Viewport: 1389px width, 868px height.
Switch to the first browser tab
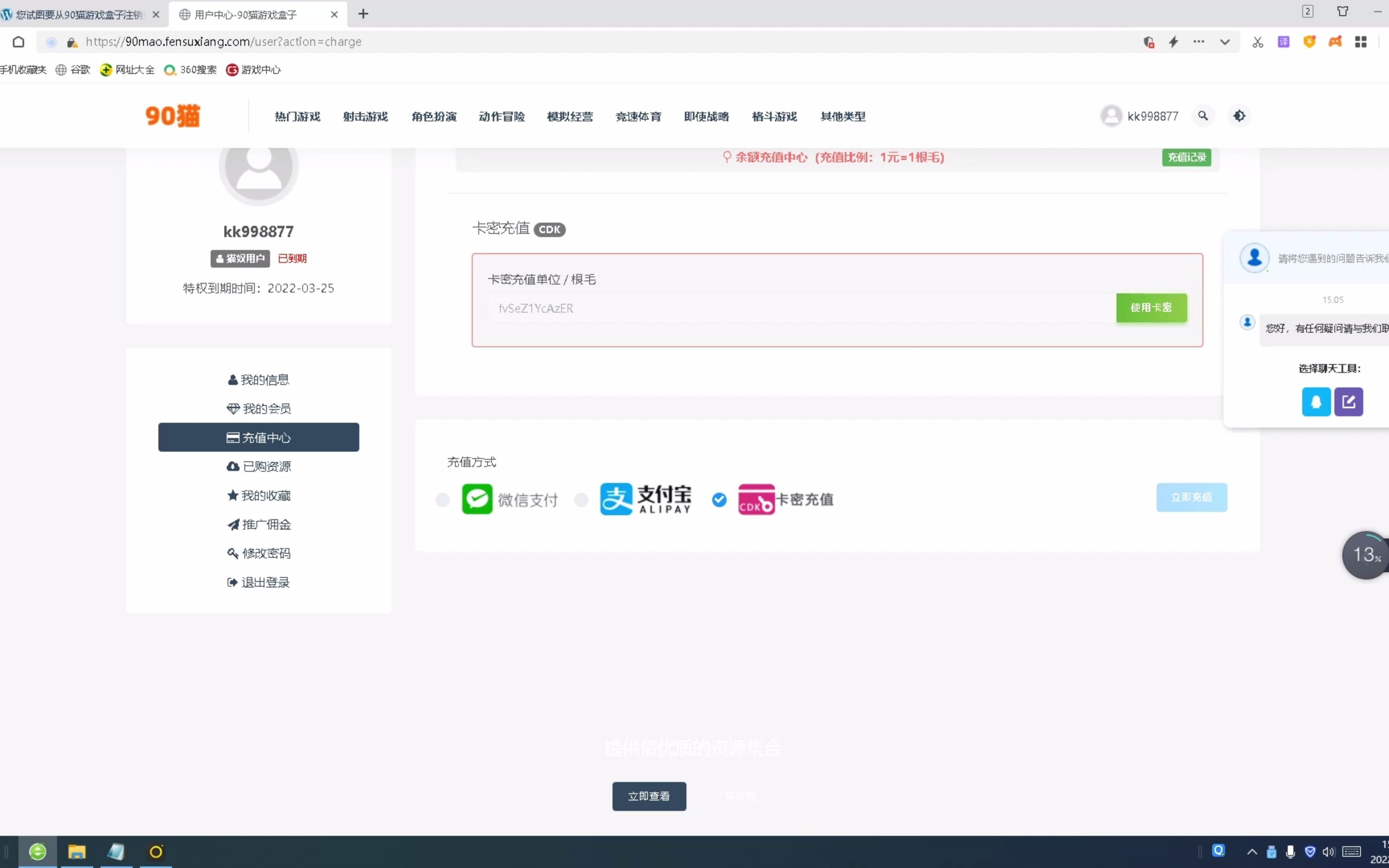click(x=79, y=14)
